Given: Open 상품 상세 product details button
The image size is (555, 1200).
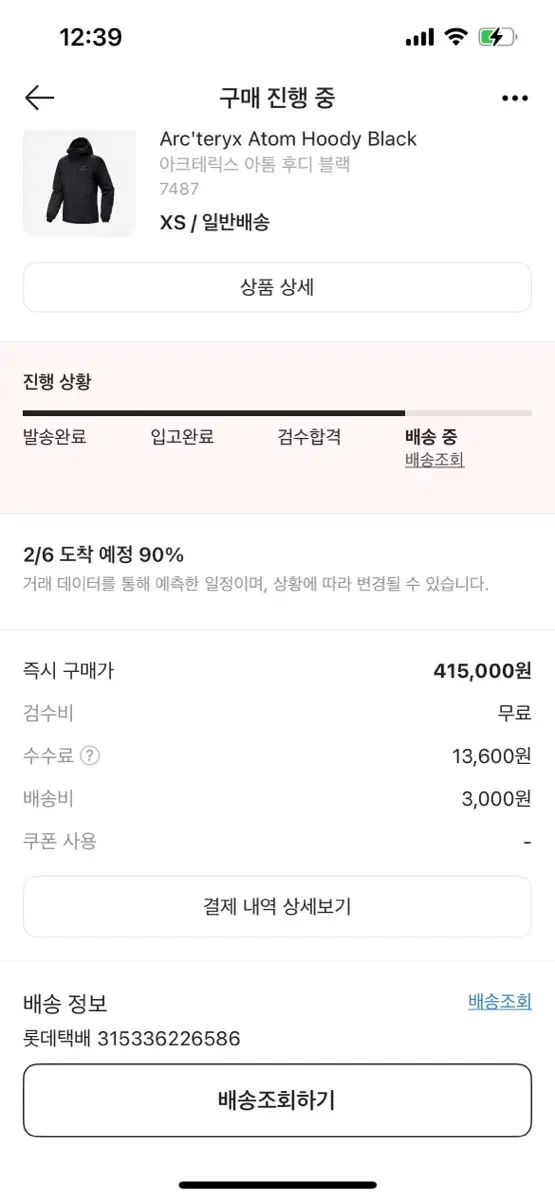Looking at the screenshot, I should [277, 287].
